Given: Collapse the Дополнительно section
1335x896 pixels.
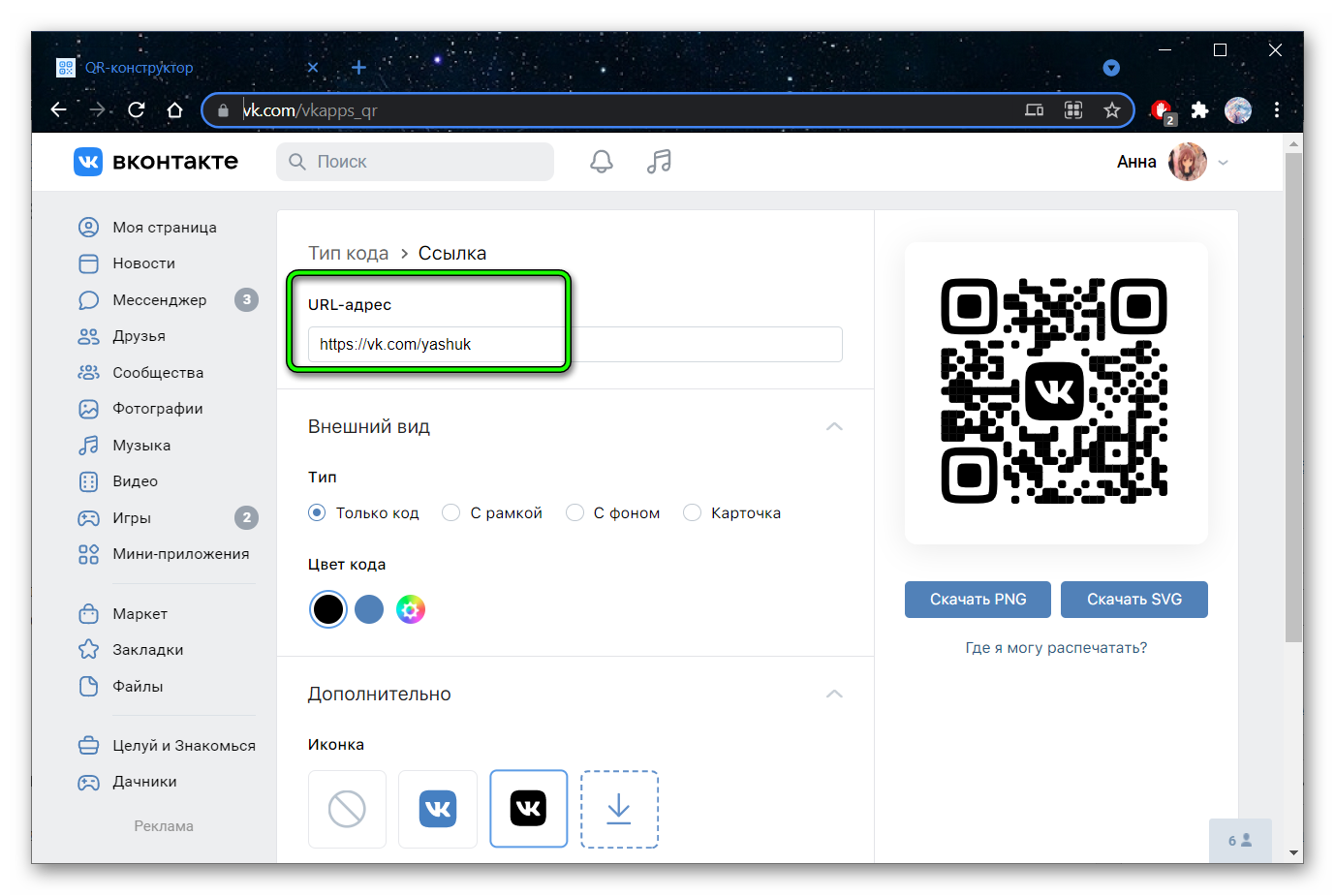Looking at the screenshot, I should coord(834,694).
